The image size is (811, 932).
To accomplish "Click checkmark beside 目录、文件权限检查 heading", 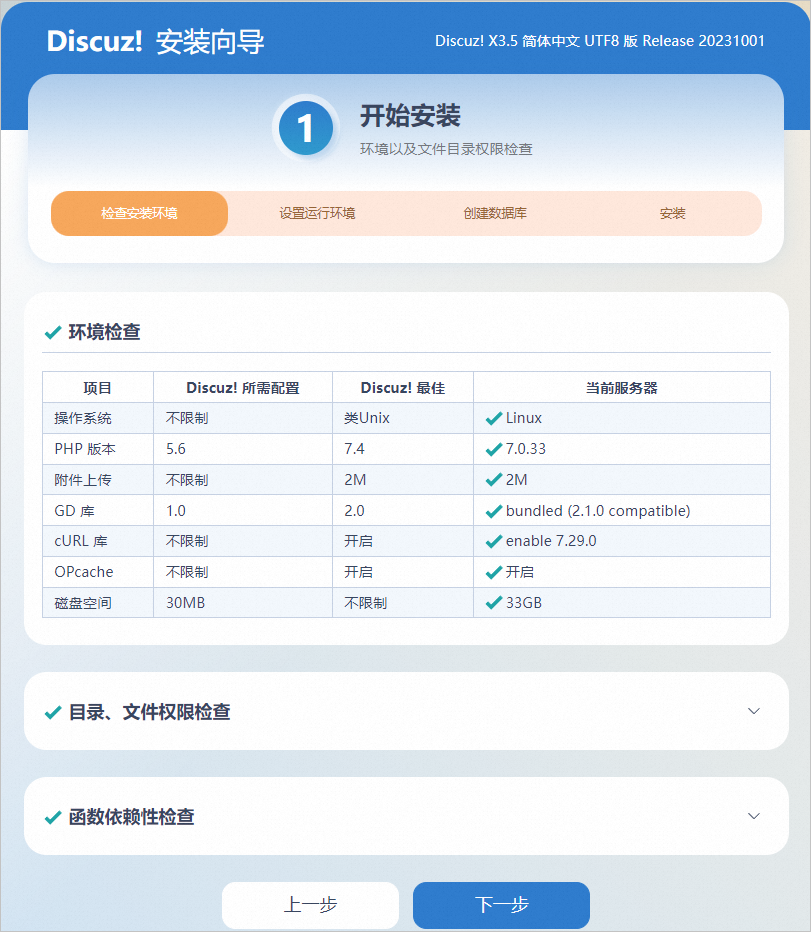I will [53, 712].
